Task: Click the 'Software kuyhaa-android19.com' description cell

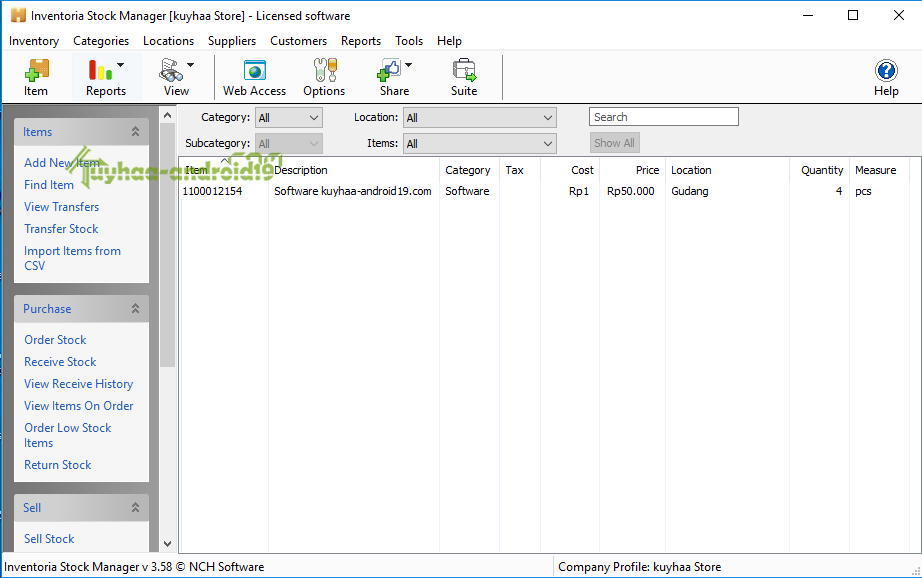Action: pos(353,191)
